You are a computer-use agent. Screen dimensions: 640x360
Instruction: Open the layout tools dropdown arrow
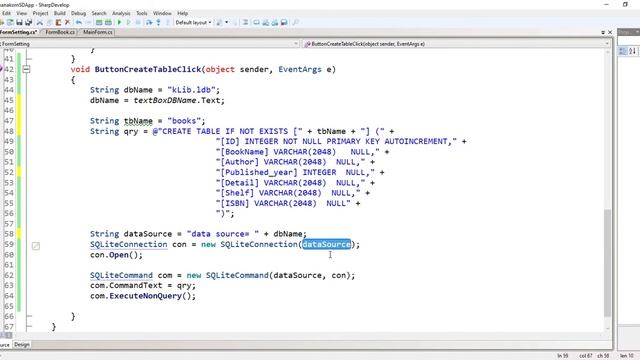pos(227,22)
